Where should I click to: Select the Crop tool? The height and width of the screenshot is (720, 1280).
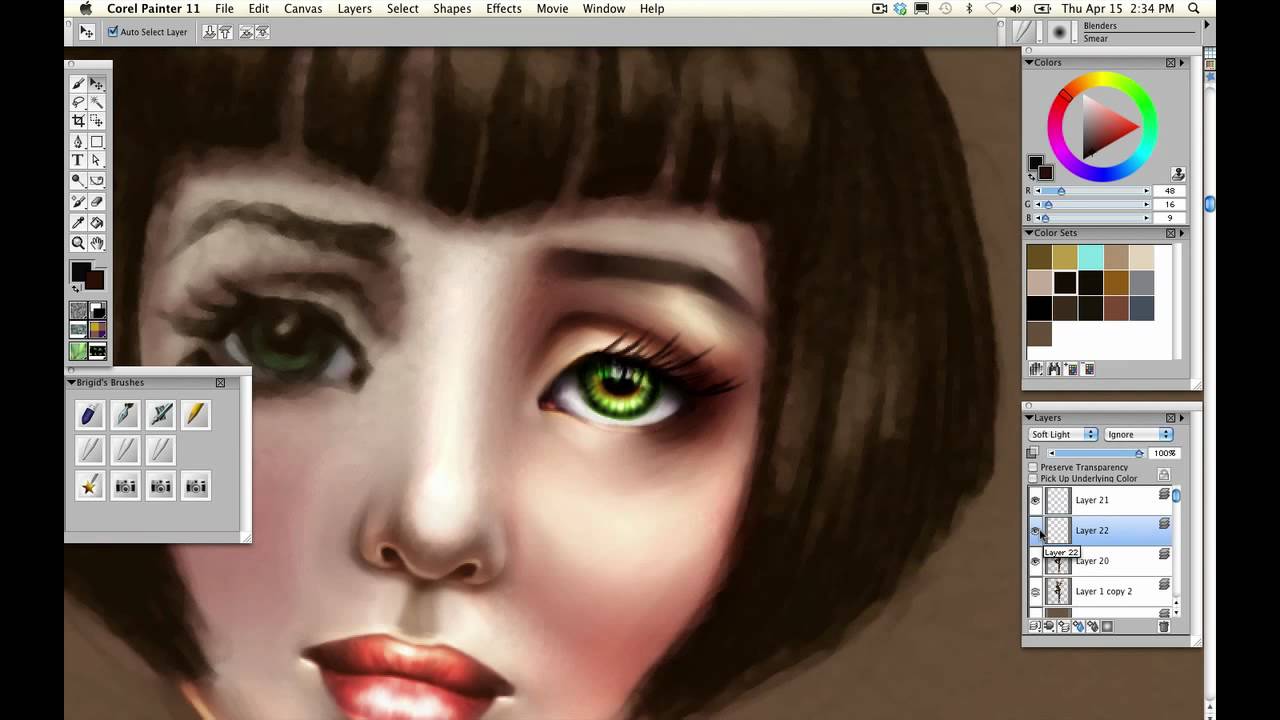(x=78, y=121)
